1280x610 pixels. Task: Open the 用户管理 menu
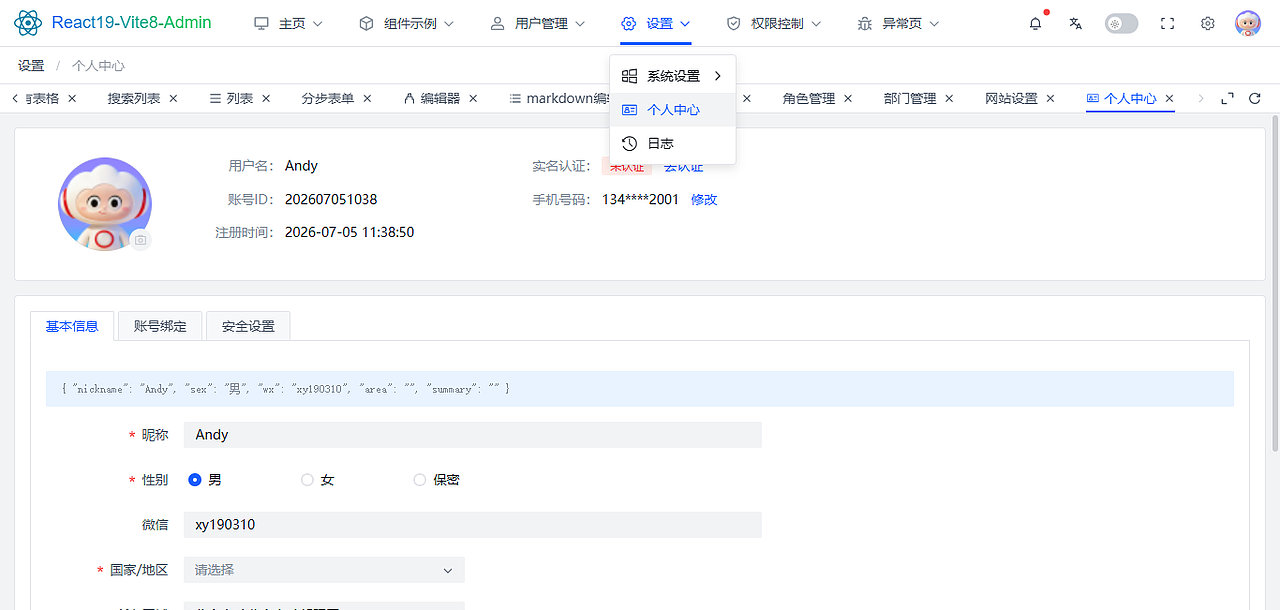[x=537, y=23]
